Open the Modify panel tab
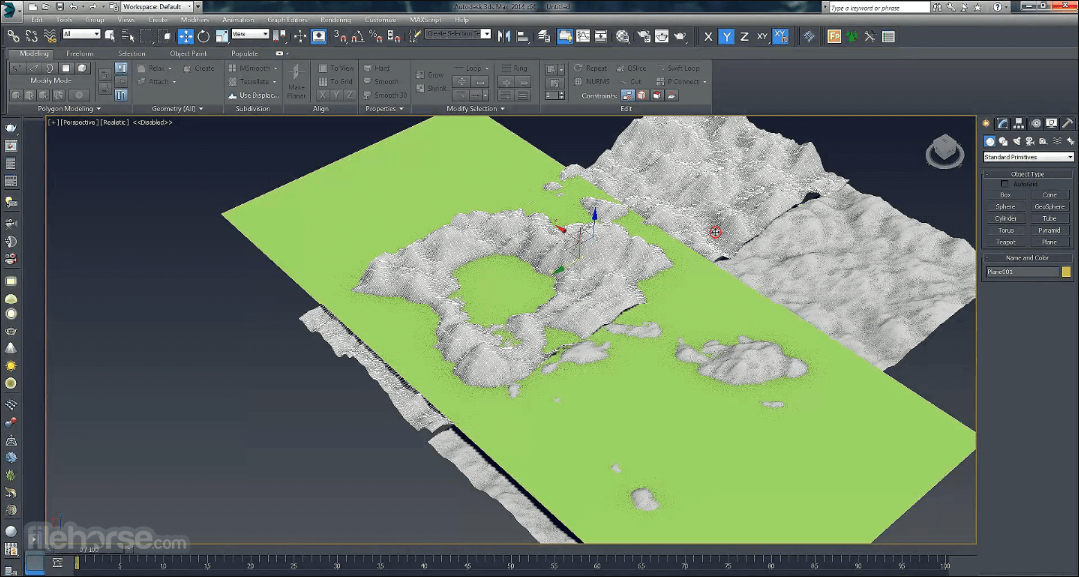Image resolution: width=1079 pixels, height=577 pixels. pos(1003,123)
